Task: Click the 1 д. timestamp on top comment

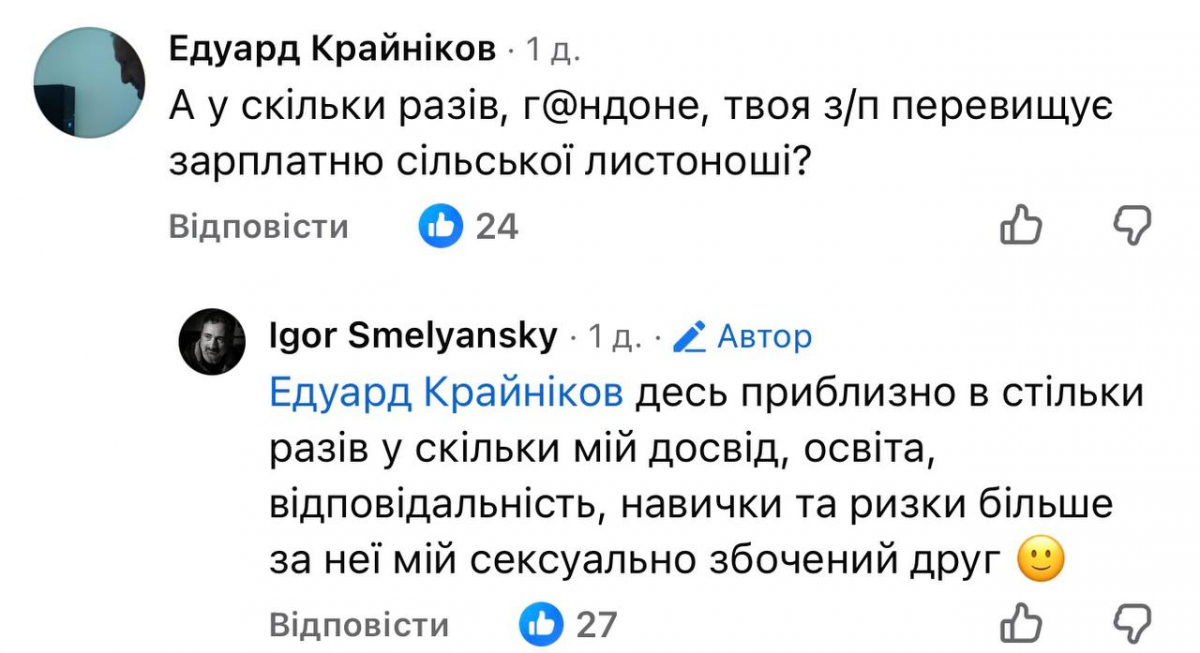Action: pyautogui.click(x=553, y=50)
